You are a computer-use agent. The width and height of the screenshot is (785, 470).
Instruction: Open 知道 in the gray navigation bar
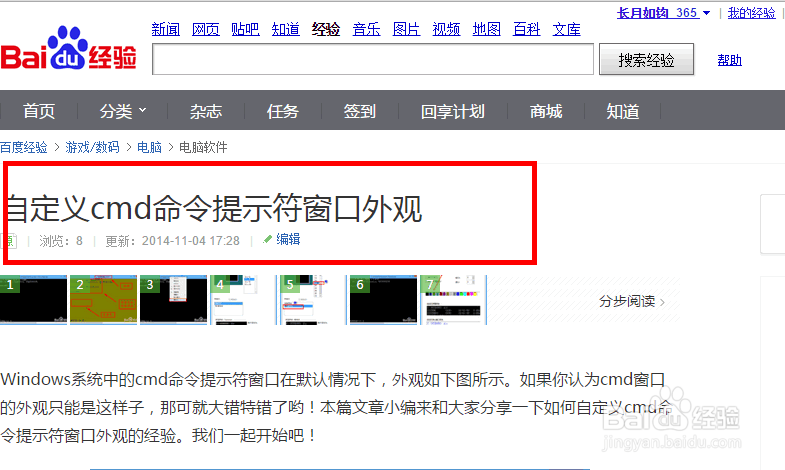[x=623, y=111]
